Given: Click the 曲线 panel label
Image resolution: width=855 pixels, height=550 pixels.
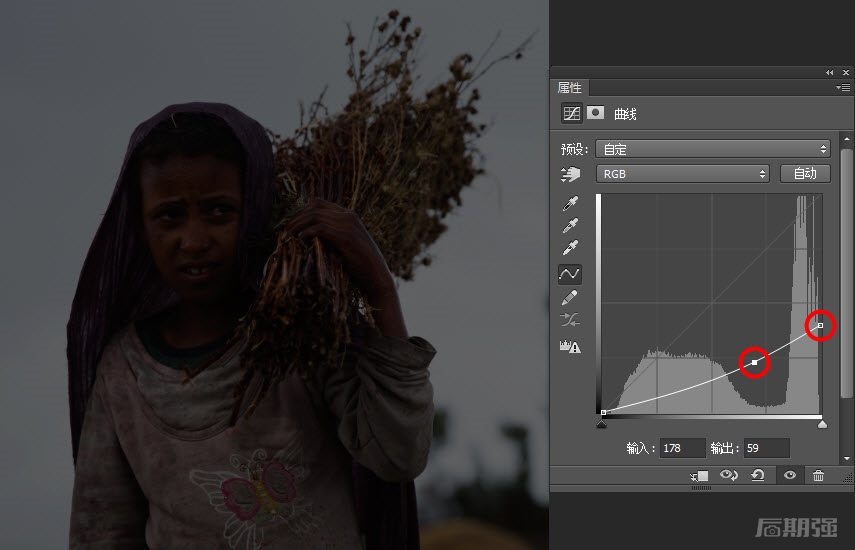Looking at the screenshot, I should point(625,114).
